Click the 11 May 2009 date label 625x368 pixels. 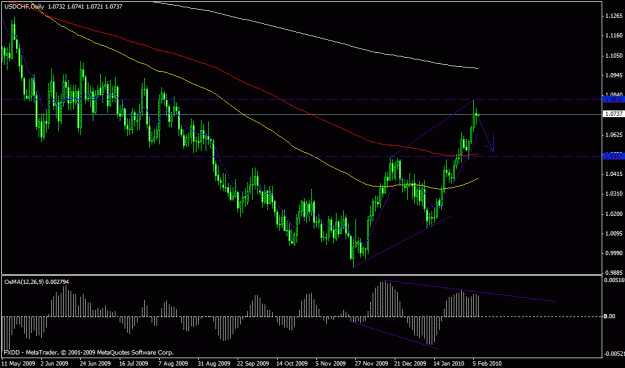(x=18, y=364)
